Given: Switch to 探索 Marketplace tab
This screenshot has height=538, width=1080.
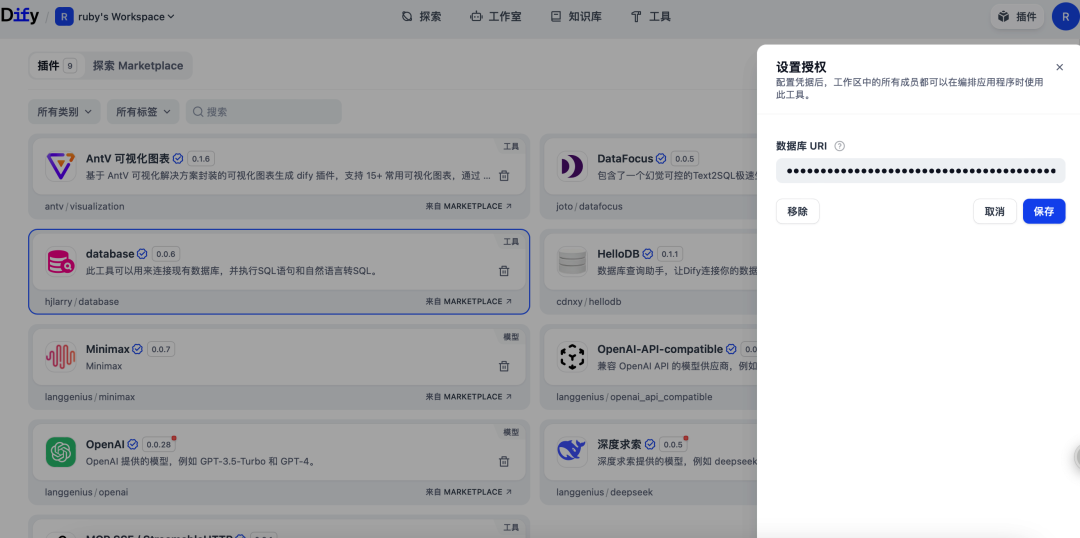Looking at the screenshot, I should 138,65.
